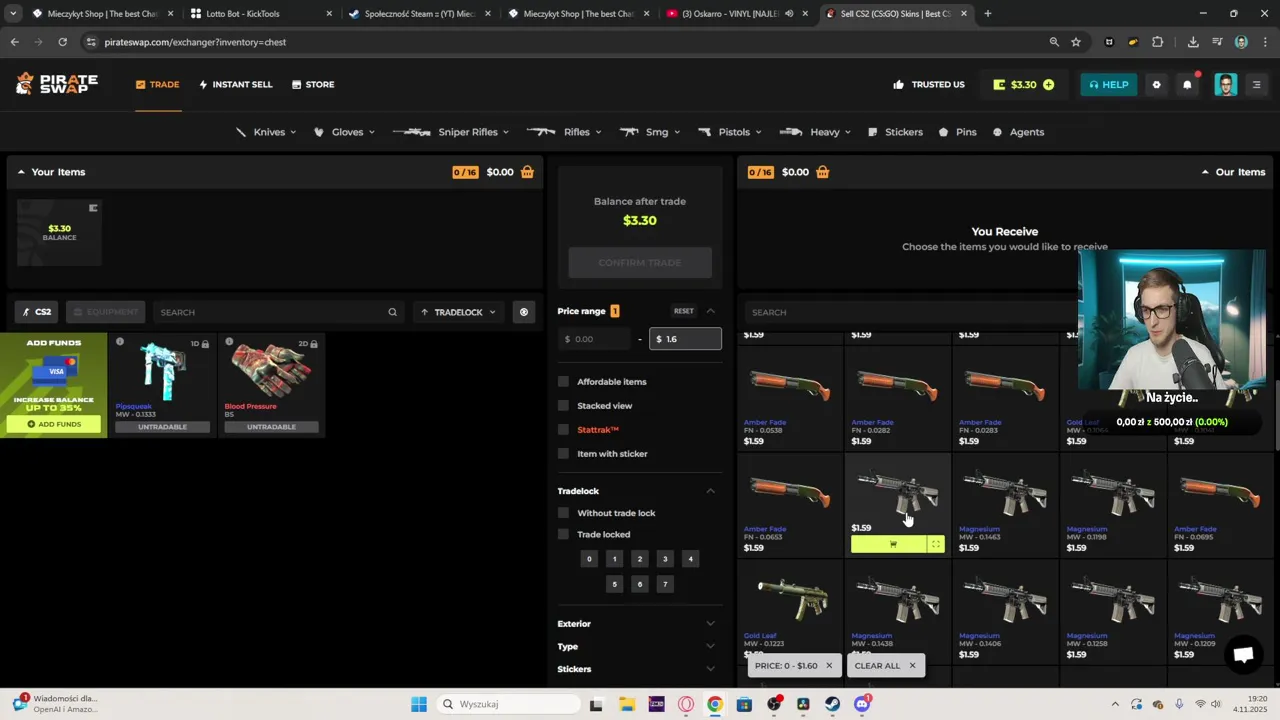Show info for the Pipsqueak item
The width and height of the screenshot is (1280, 720).
click(120, 342)
